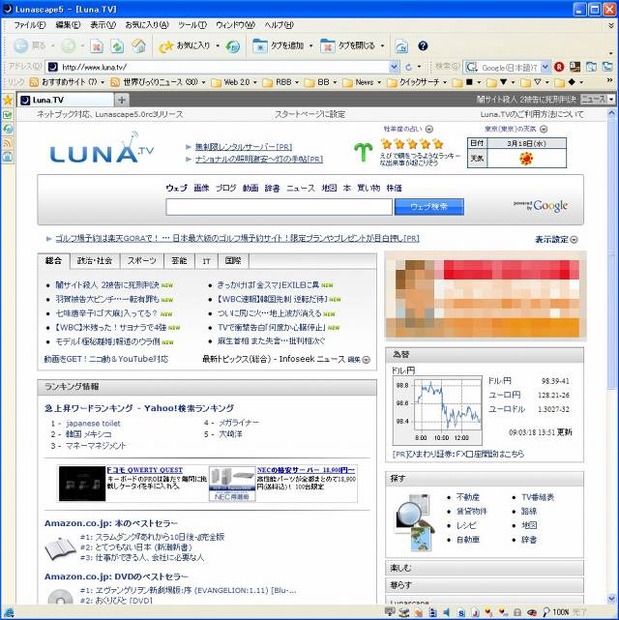Click the J script icon in status bar
Image resolution: width=619 pixels, height=620 pixels.
pos(475,612)
